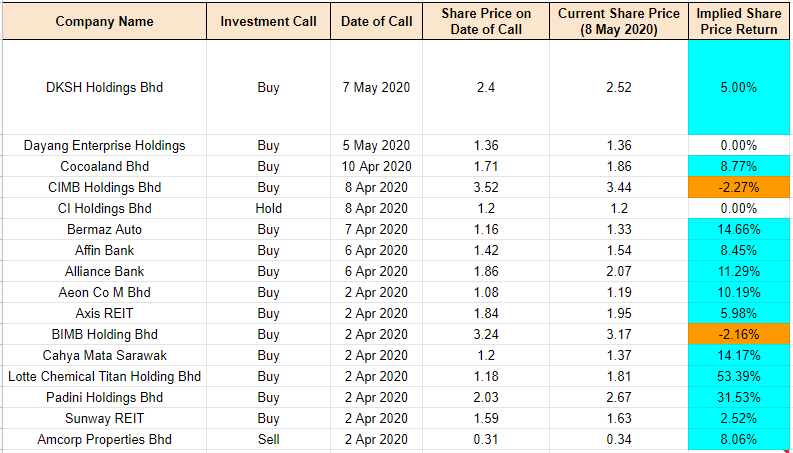793x453 pixels.
Task: Select the Hold call for CI Holdings
Action: pos(268,208)
